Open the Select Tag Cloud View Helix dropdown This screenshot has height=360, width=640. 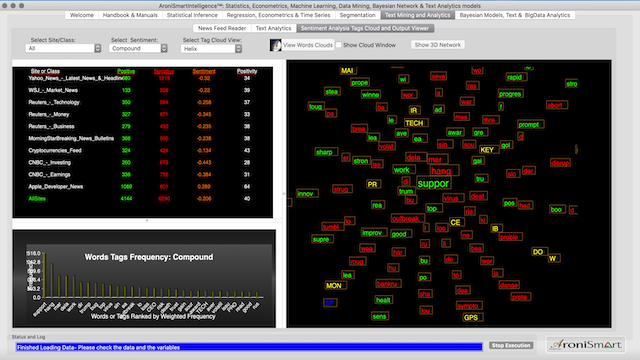pyautogui.click(x=211, y=49)
